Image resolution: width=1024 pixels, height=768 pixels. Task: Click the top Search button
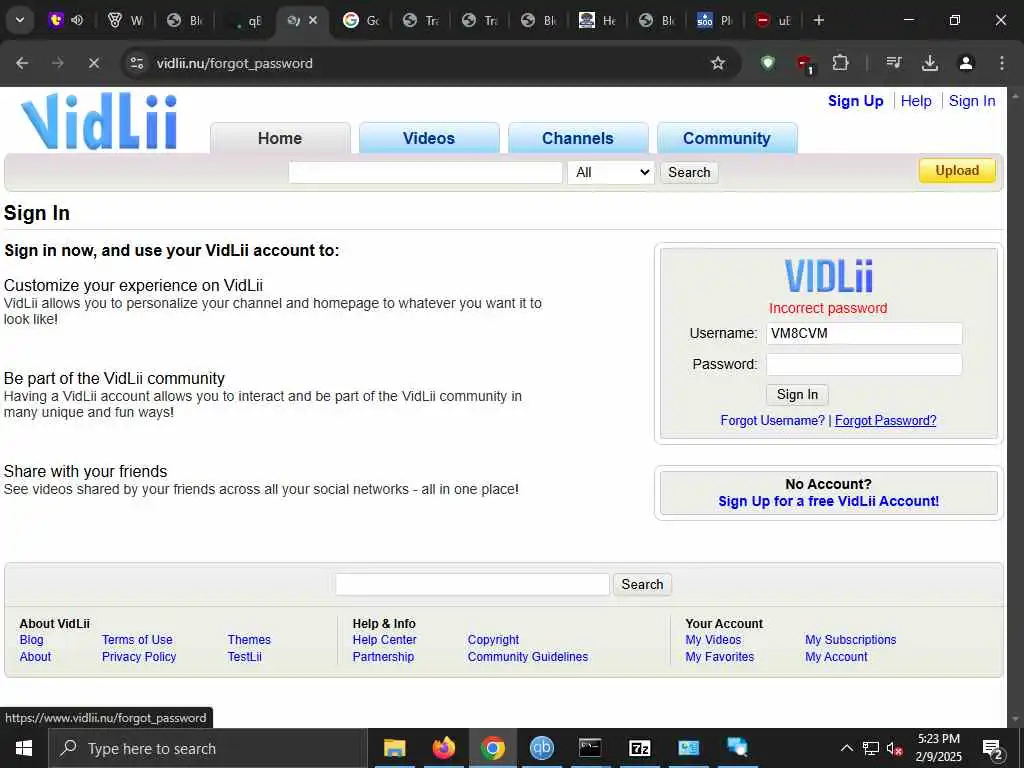click(x=689, y=172)
